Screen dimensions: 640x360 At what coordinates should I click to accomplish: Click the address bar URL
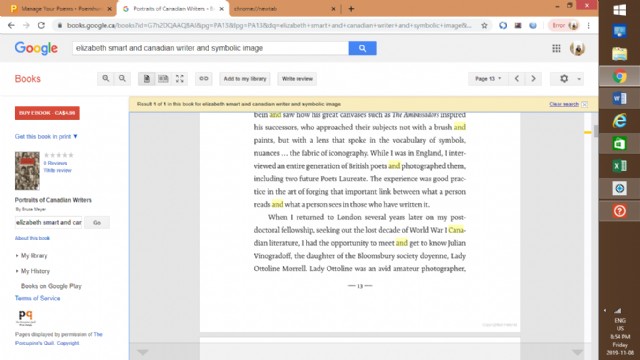(x=269, y=25)
